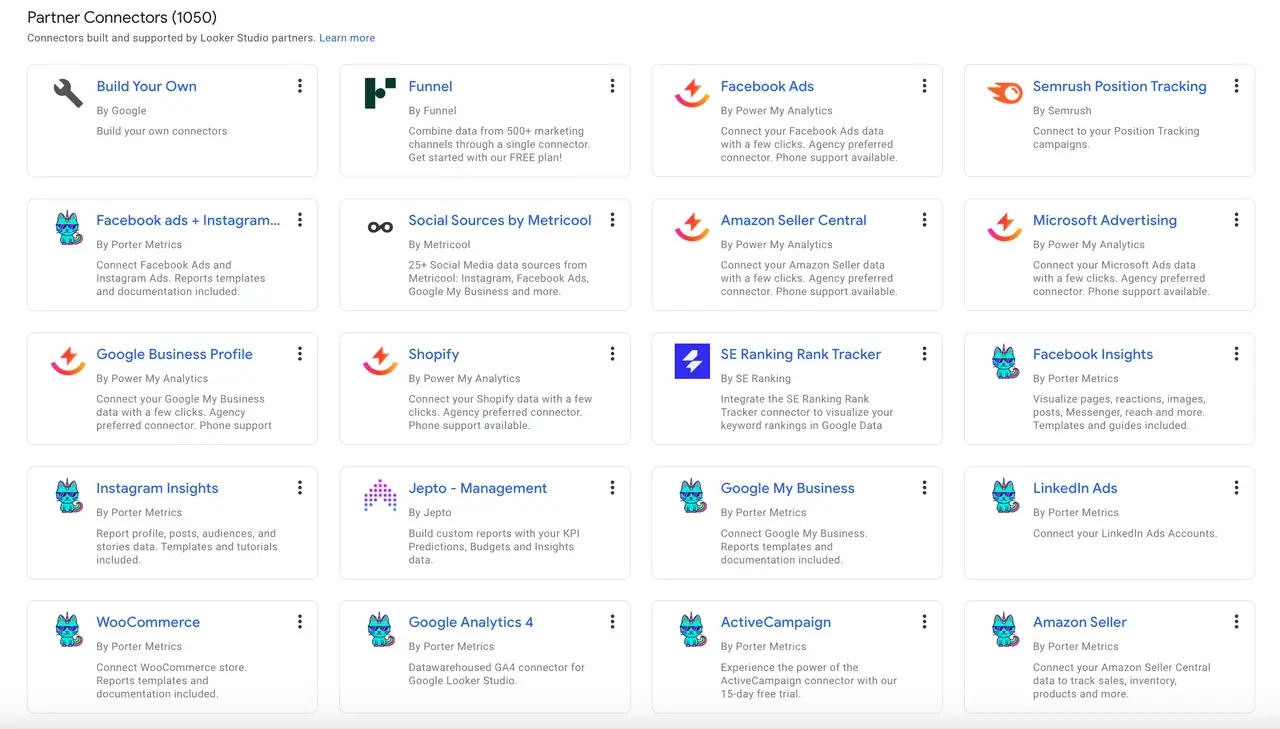1280x729 pixels.
Task: Select the Jepto - Management title
Action: pyautogui.click(x=478, y=488)
